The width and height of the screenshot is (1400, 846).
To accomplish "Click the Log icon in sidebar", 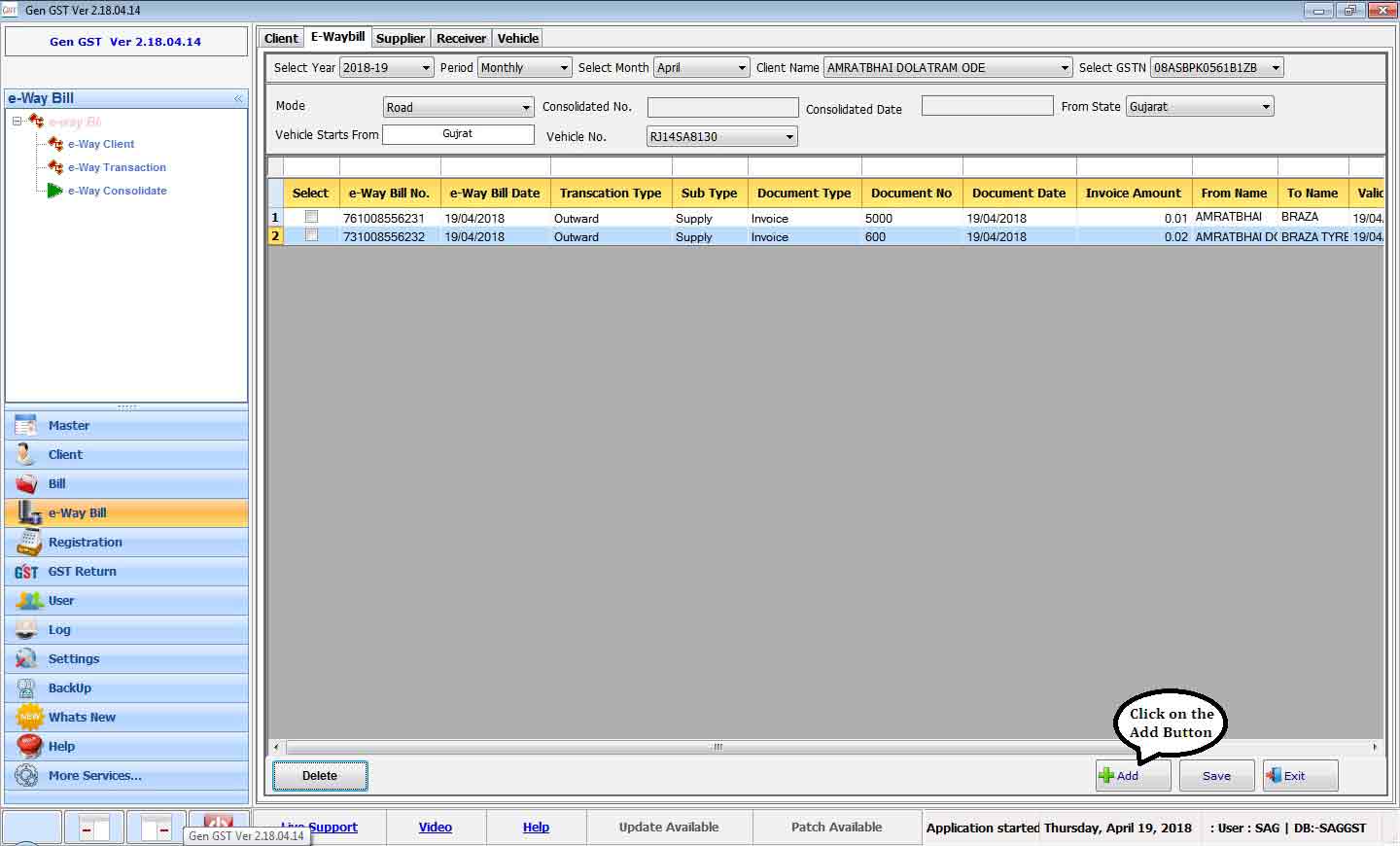I will click(26, 630).
